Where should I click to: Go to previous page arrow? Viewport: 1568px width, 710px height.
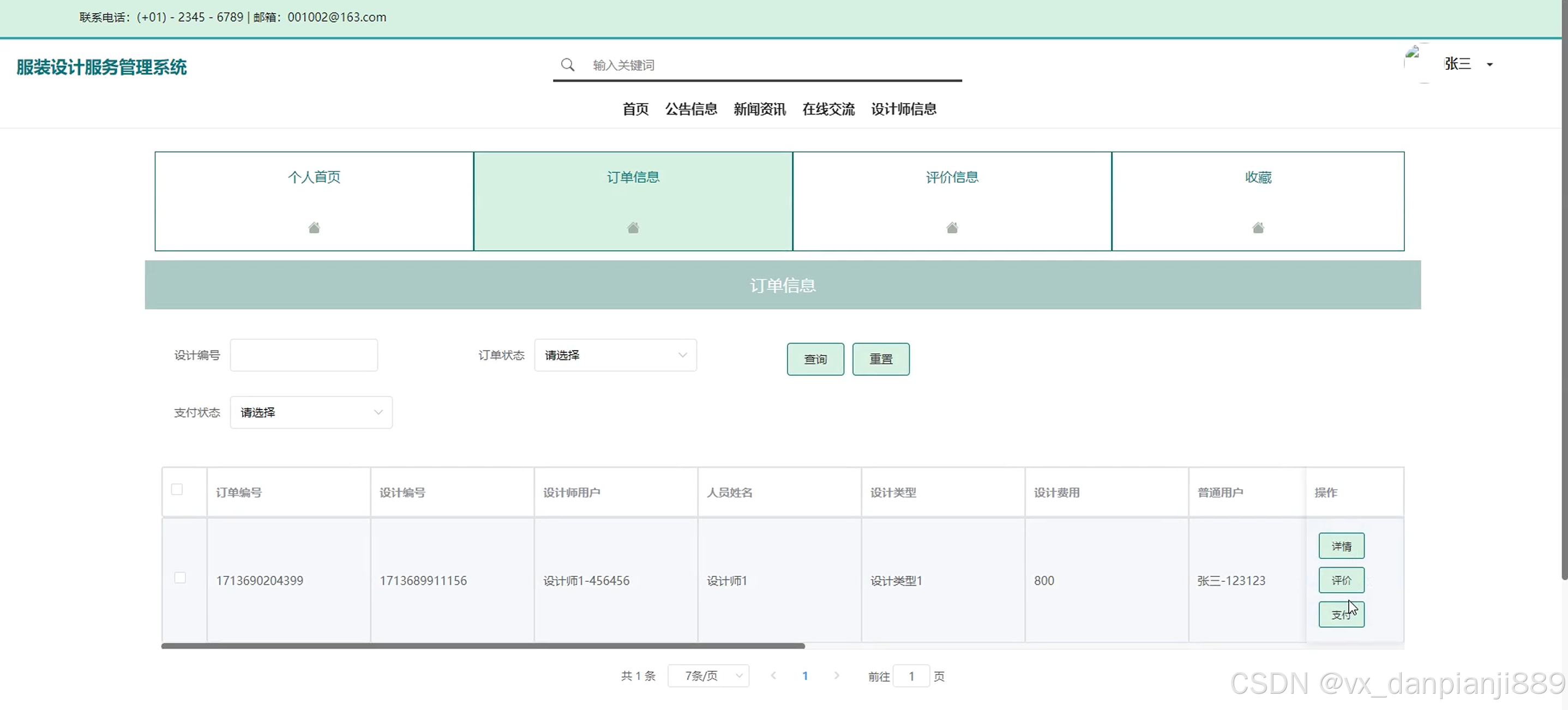773,675
